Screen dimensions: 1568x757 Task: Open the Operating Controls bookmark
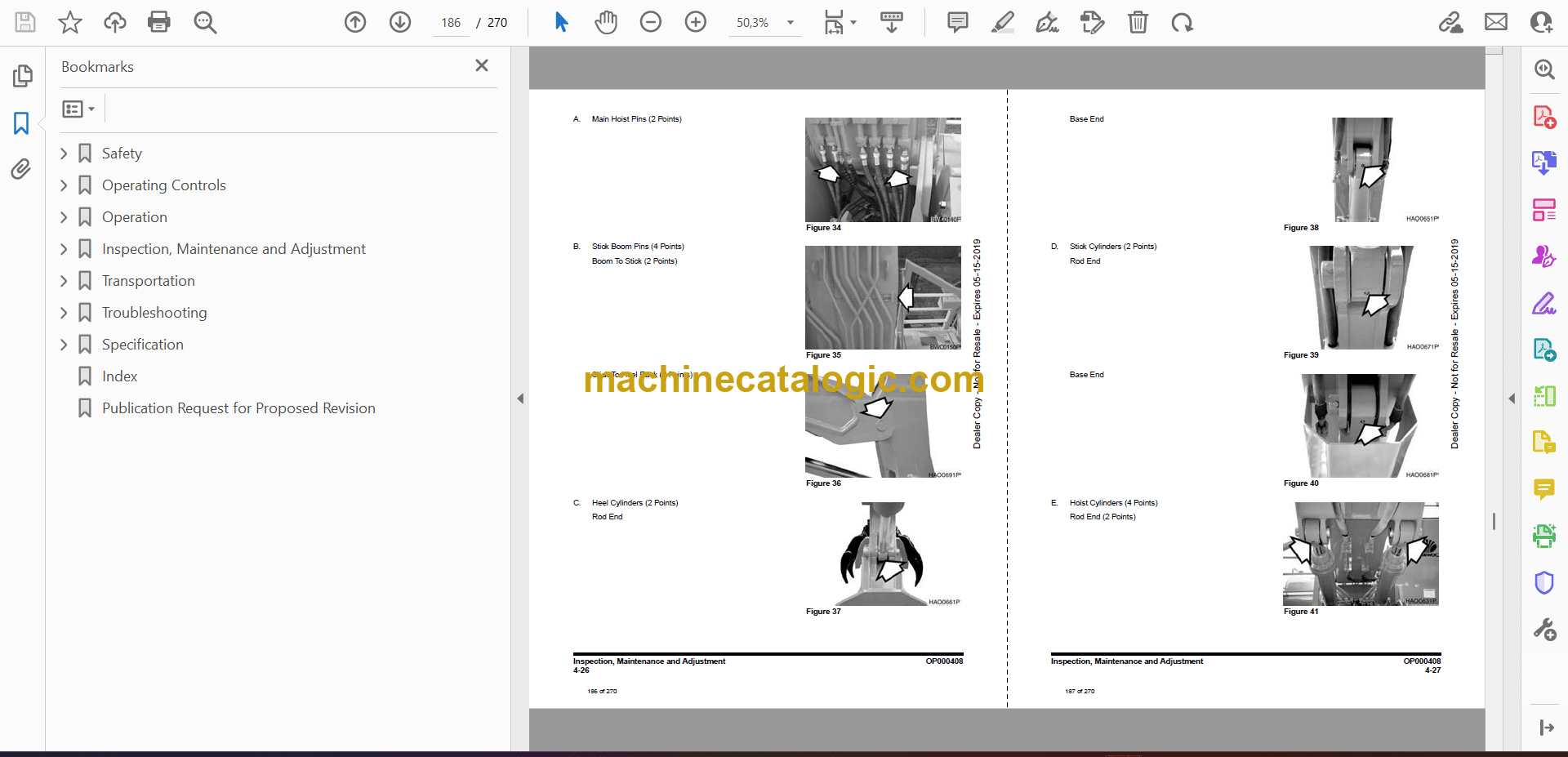coord(164,185)
